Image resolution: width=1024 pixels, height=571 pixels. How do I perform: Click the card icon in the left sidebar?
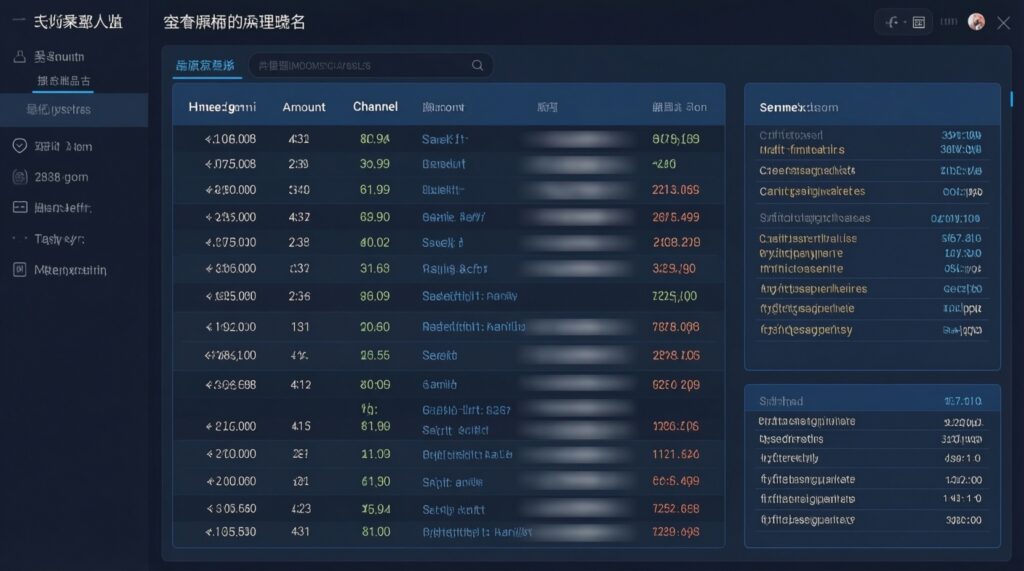[19, 208]
